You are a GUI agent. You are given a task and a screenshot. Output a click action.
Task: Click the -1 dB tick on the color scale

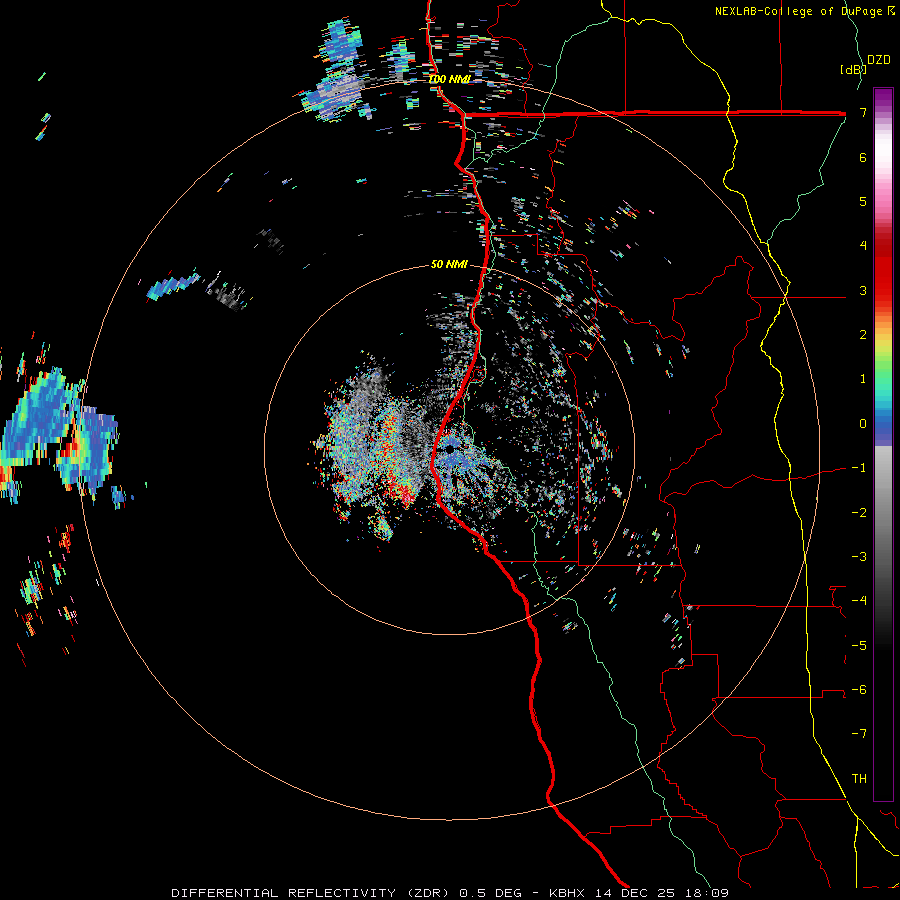point(859,468)
